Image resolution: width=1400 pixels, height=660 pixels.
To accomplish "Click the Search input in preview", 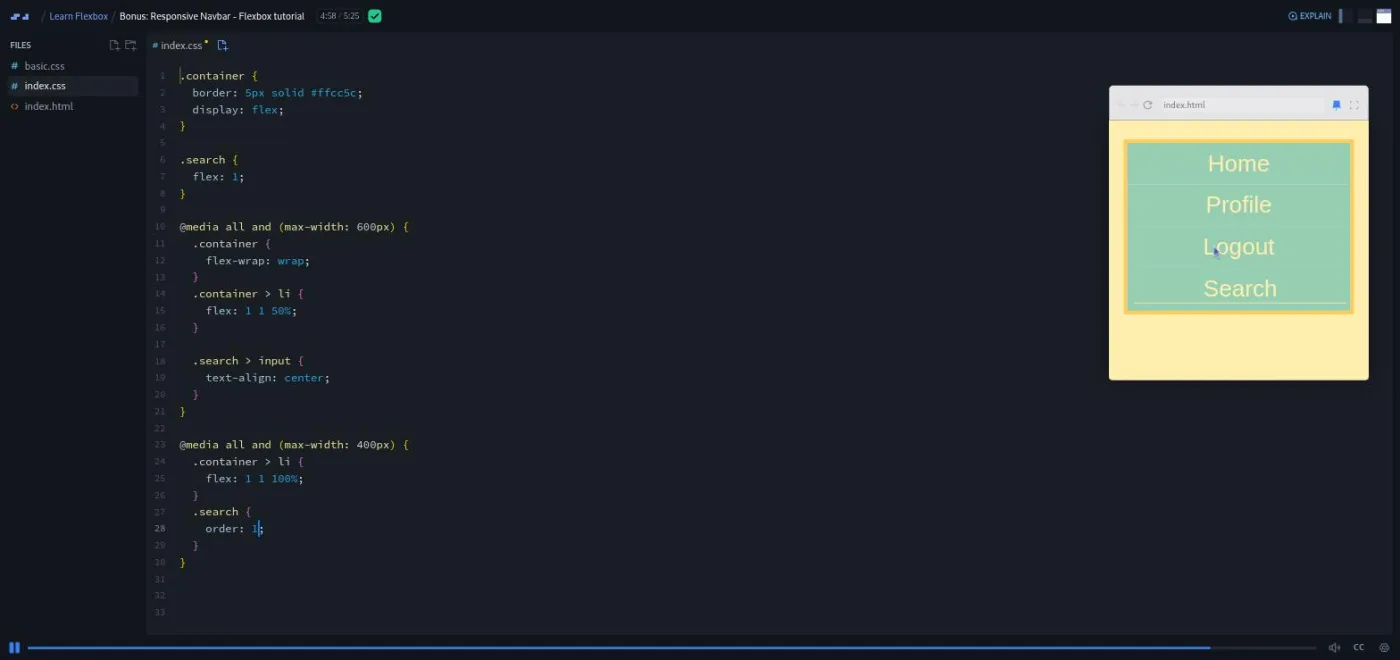I will coord(1240,289).
